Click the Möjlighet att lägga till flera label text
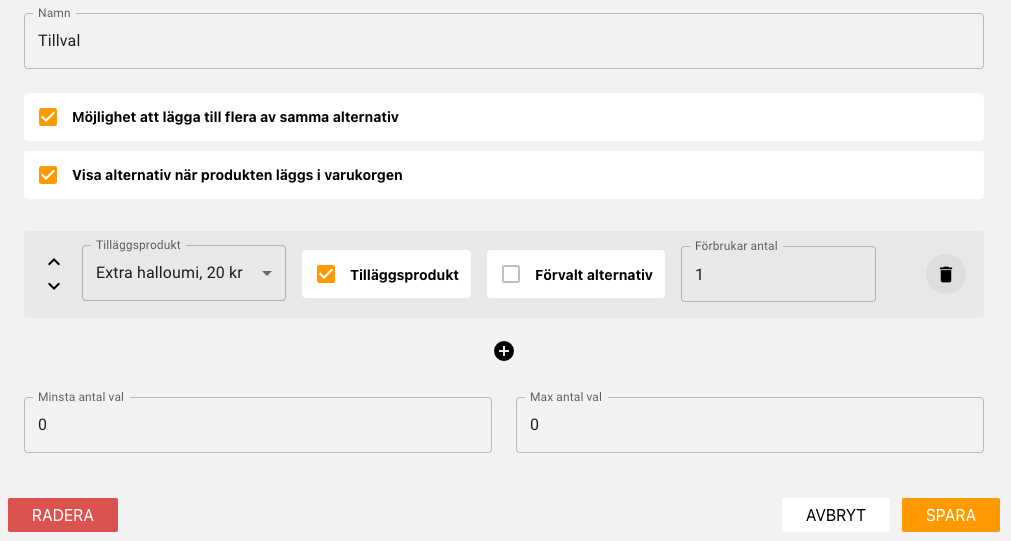 pos(235,117)
